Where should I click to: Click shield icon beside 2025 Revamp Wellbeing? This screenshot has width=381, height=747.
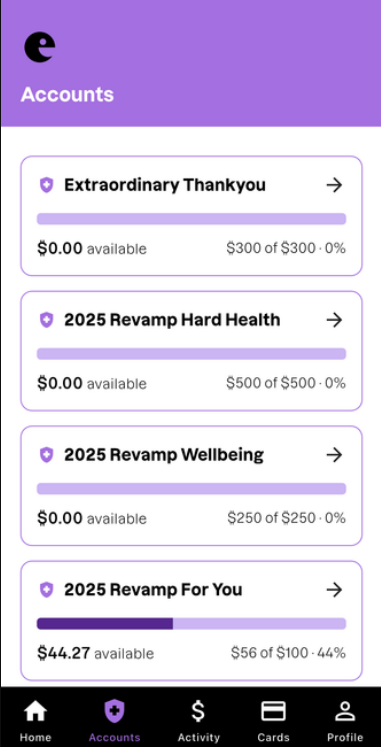pyautogui.click(x=46, y=455)
